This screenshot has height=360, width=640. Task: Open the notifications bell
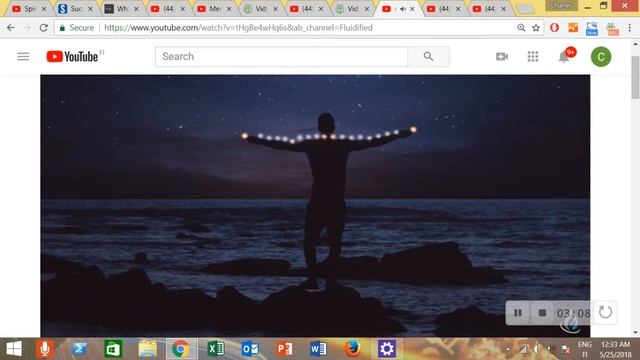(564, 56)
